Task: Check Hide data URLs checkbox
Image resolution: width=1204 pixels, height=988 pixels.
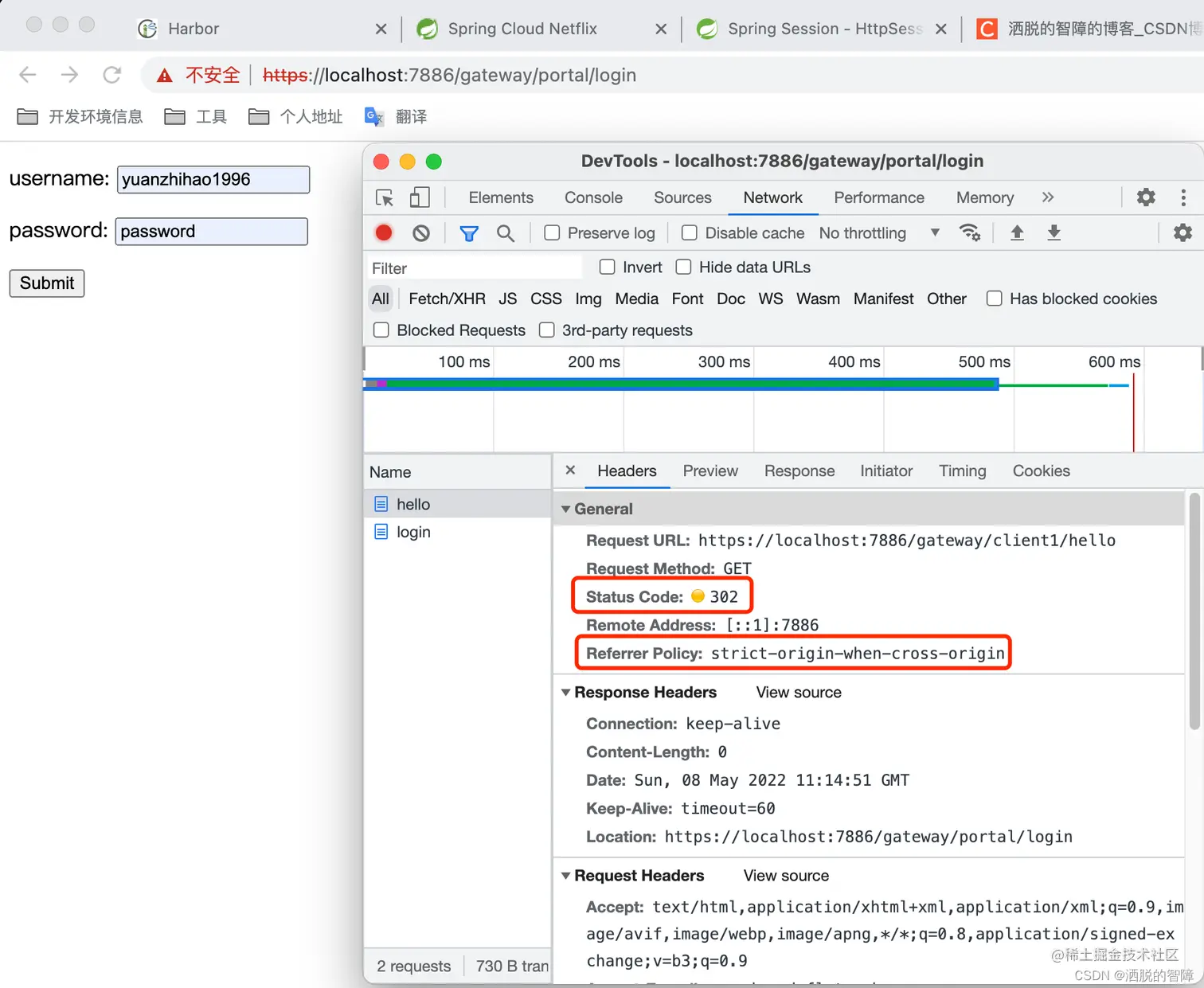Action: pos(683,267)
